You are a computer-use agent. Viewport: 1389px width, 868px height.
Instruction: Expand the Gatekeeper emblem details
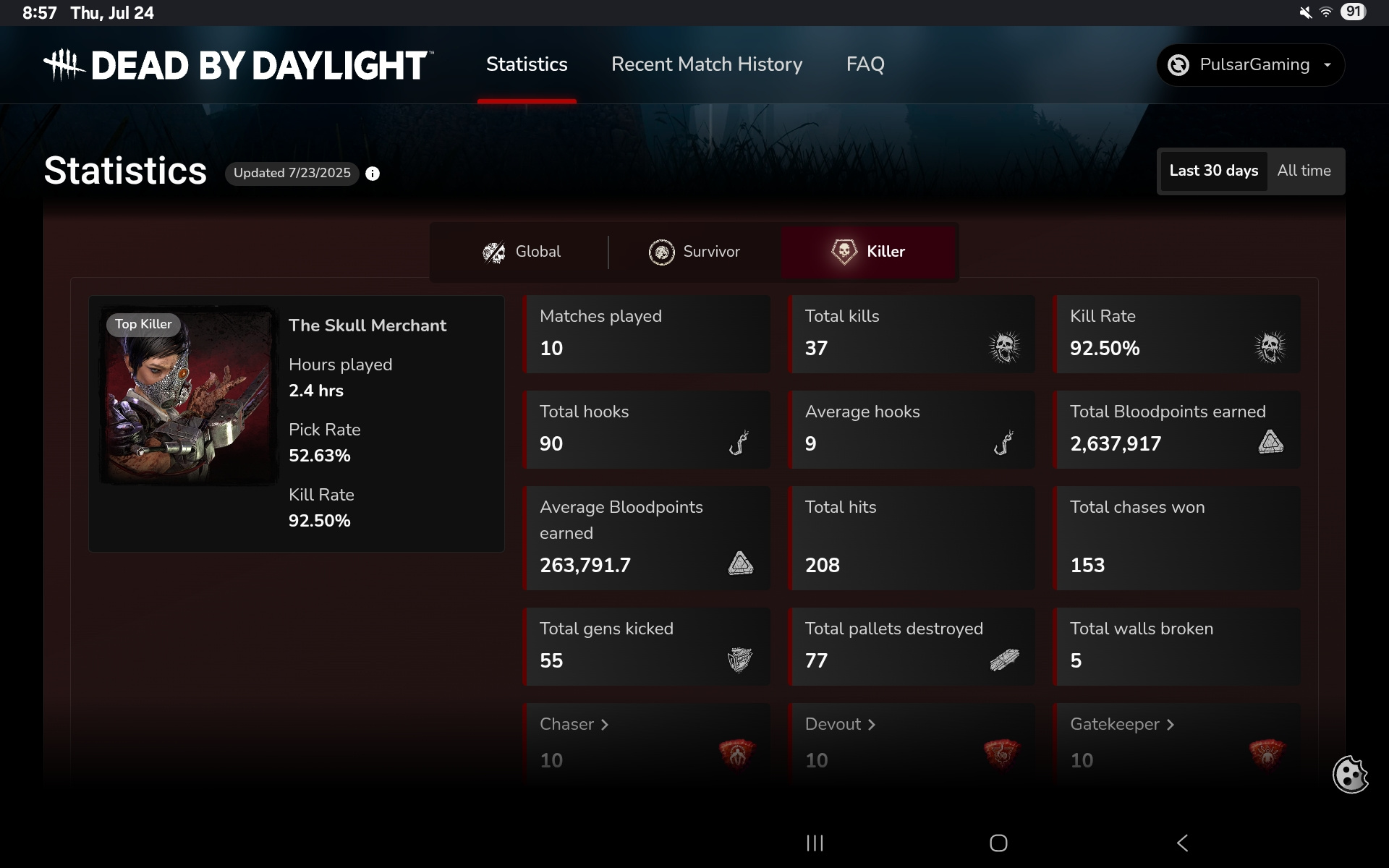tap(1121, 724)
